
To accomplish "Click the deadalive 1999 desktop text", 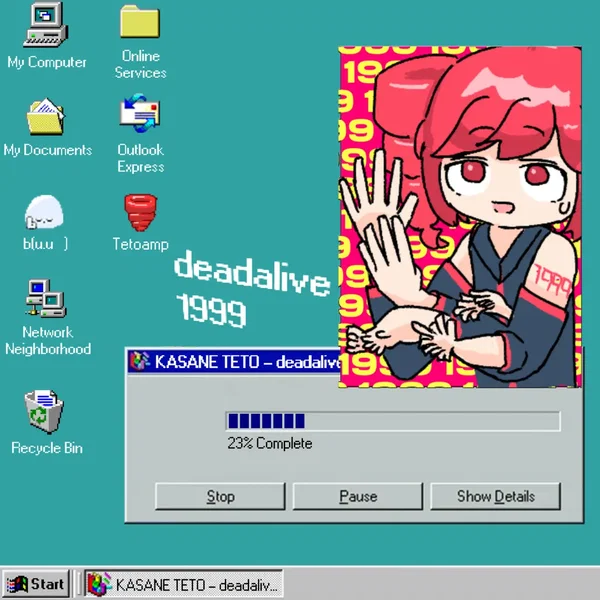I will click(x=251, y=289).
